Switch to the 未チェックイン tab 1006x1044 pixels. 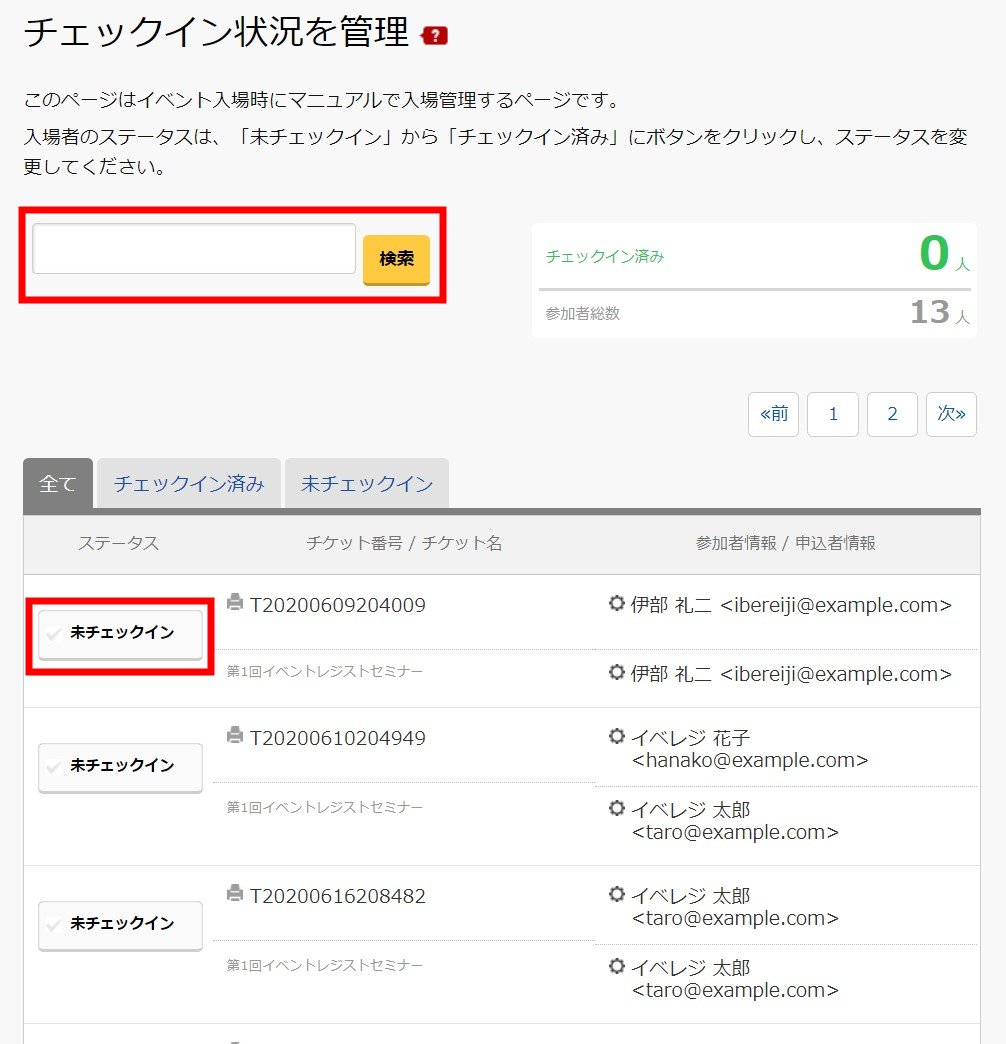(x=366, y=483)
